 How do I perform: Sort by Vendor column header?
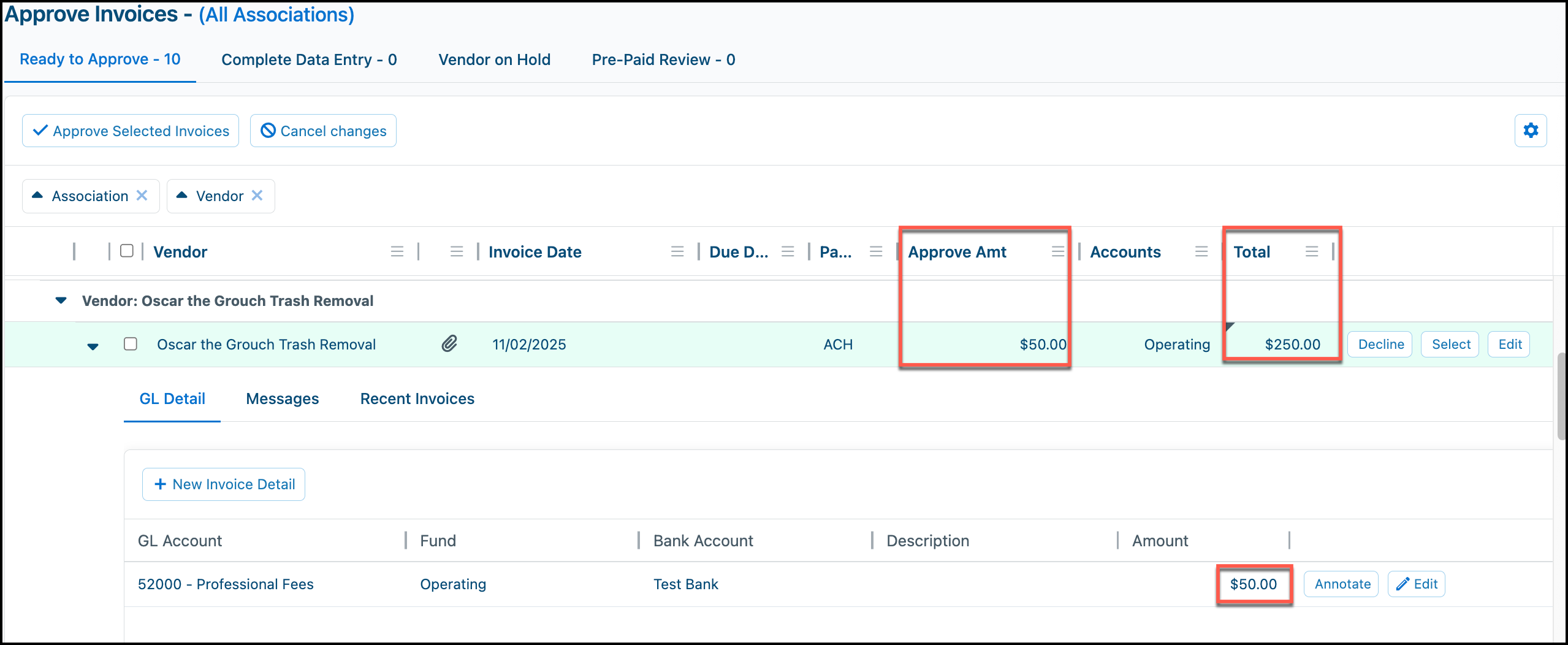[180, 252]
